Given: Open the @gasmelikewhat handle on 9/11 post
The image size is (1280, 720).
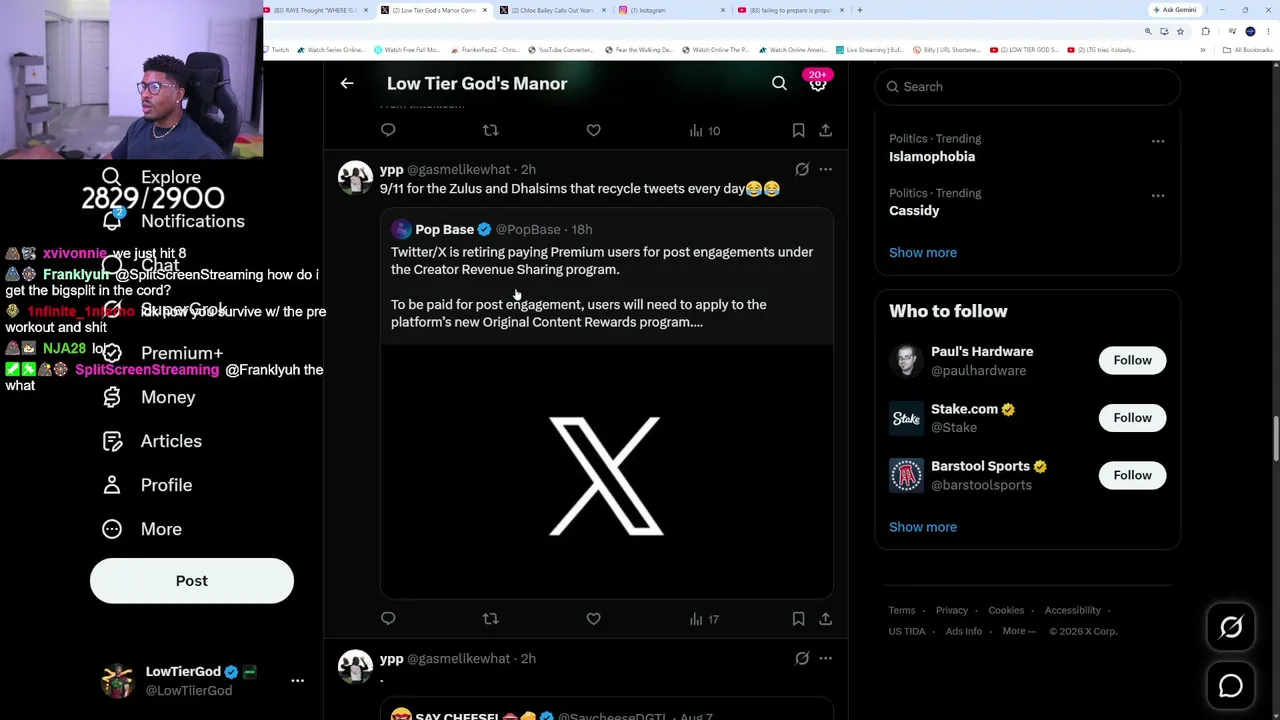Looking at the screenshot, I should (x=458, y=170).
